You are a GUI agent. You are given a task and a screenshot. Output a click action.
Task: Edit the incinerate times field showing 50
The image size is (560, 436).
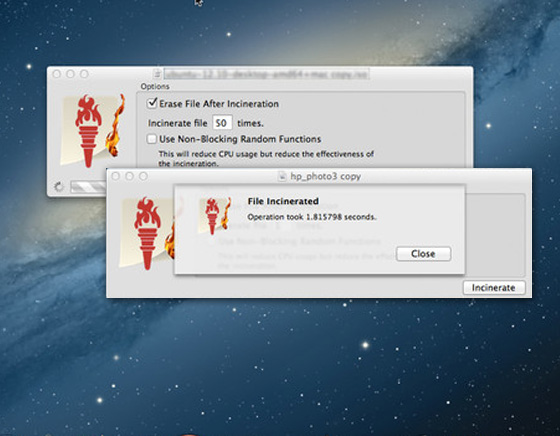[222, 123]
